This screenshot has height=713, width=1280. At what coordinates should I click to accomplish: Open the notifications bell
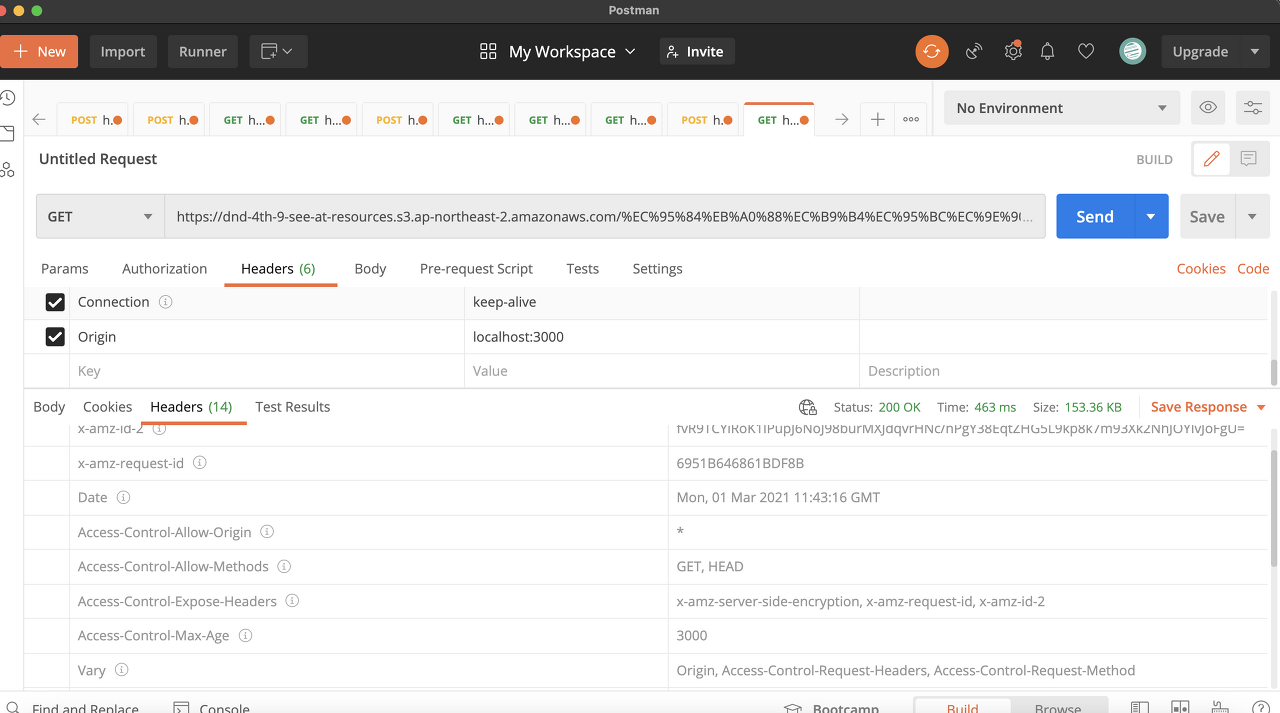[x=1047, y=52]
